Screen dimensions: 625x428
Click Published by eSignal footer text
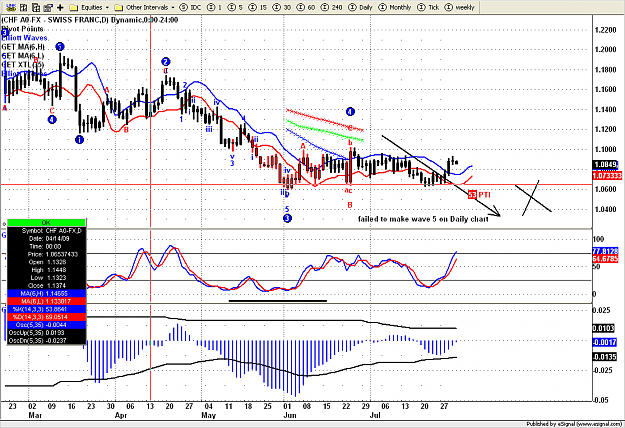pyautogui.click(x=574, y=424)
